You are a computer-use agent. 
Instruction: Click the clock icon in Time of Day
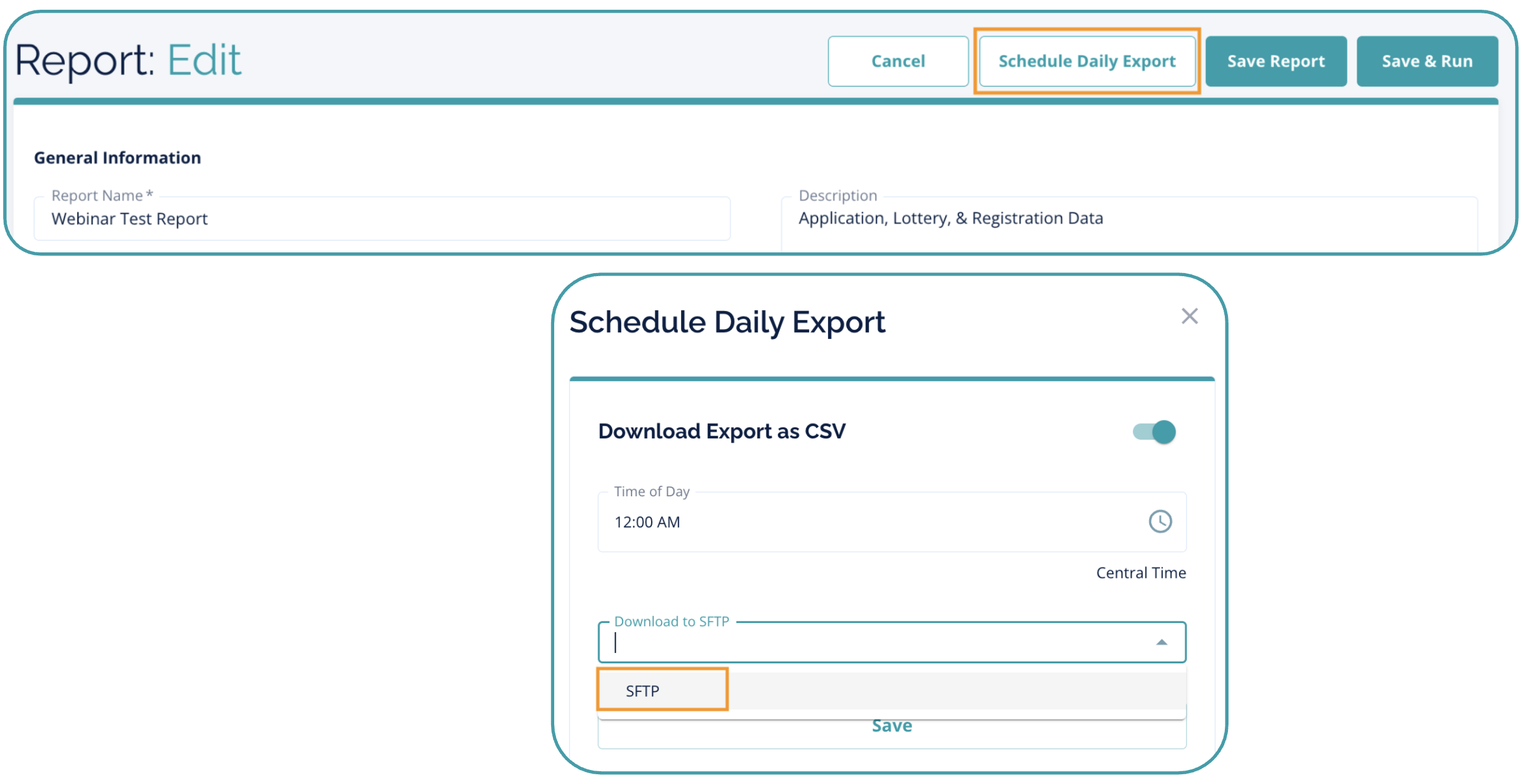pos(1160,521)
